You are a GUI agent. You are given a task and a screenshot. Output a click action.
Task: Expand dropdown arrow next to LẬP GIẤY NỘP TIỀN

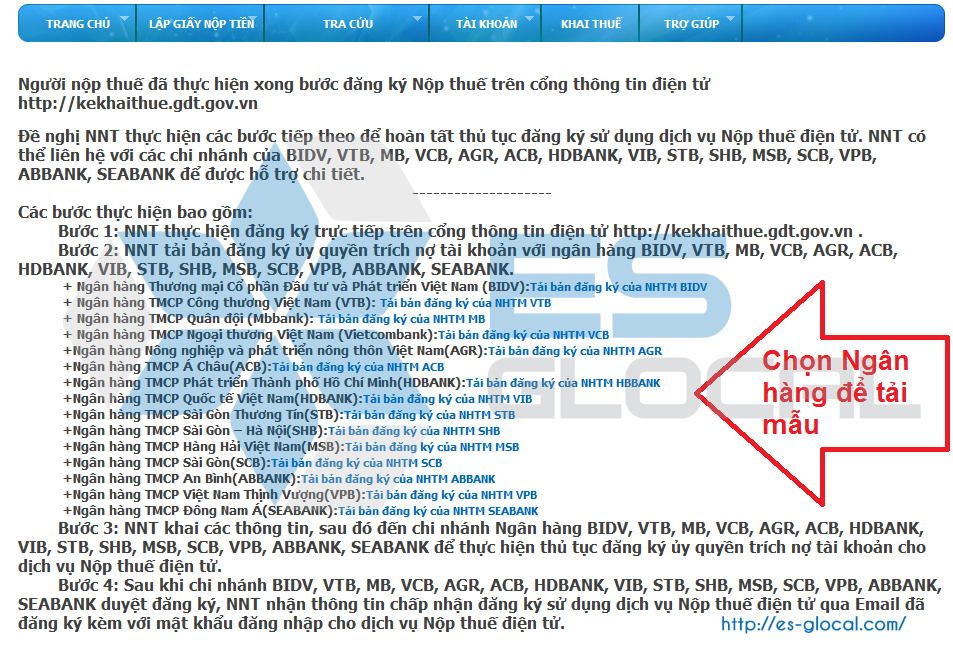click(253, 19)
